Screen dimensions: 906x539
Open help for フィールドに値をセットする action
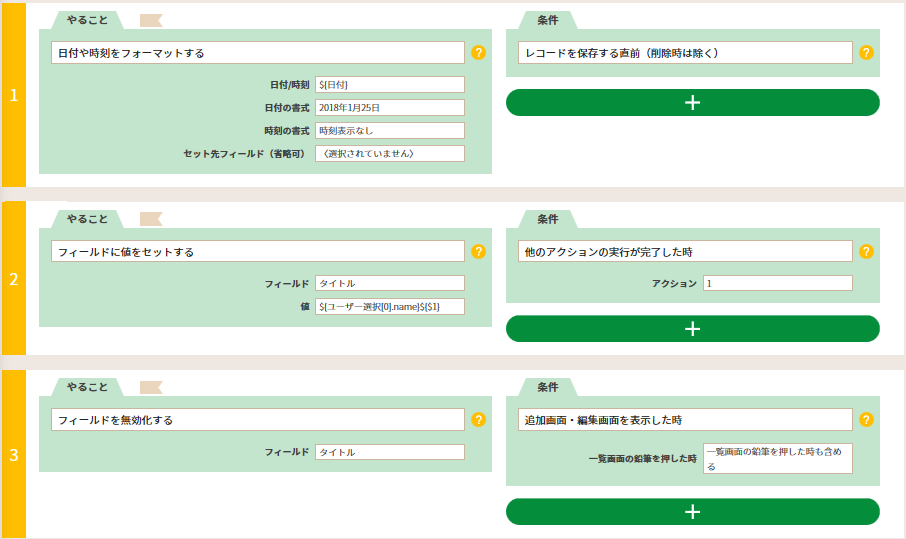[x=478, y=251]
